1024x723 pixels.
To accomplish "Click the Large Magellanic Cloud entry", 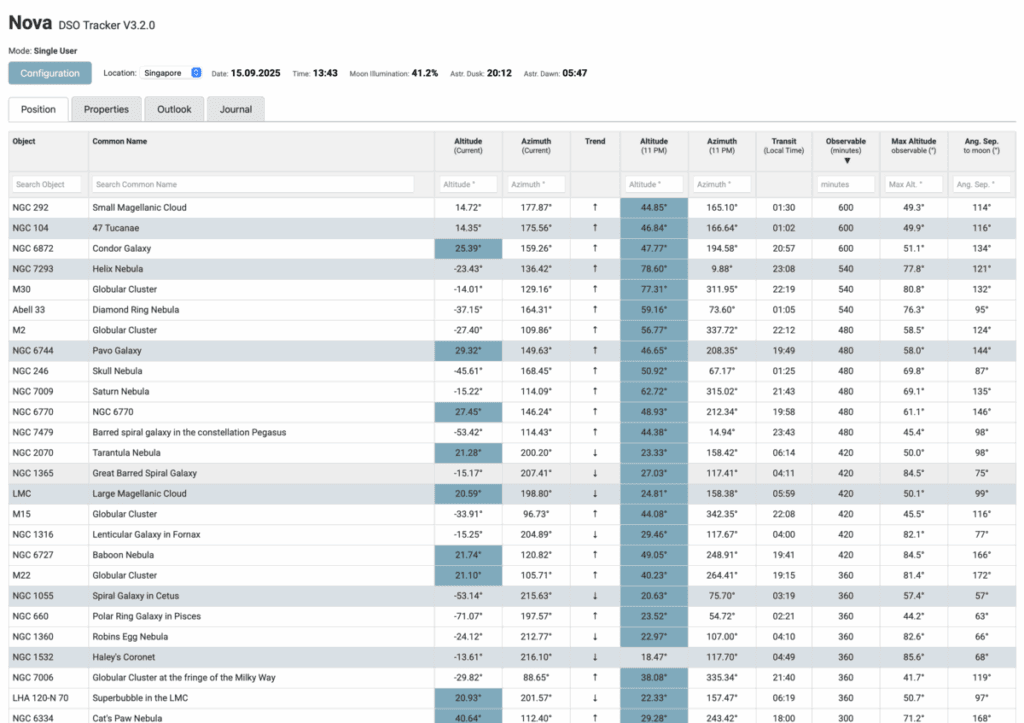I will 139,493.
